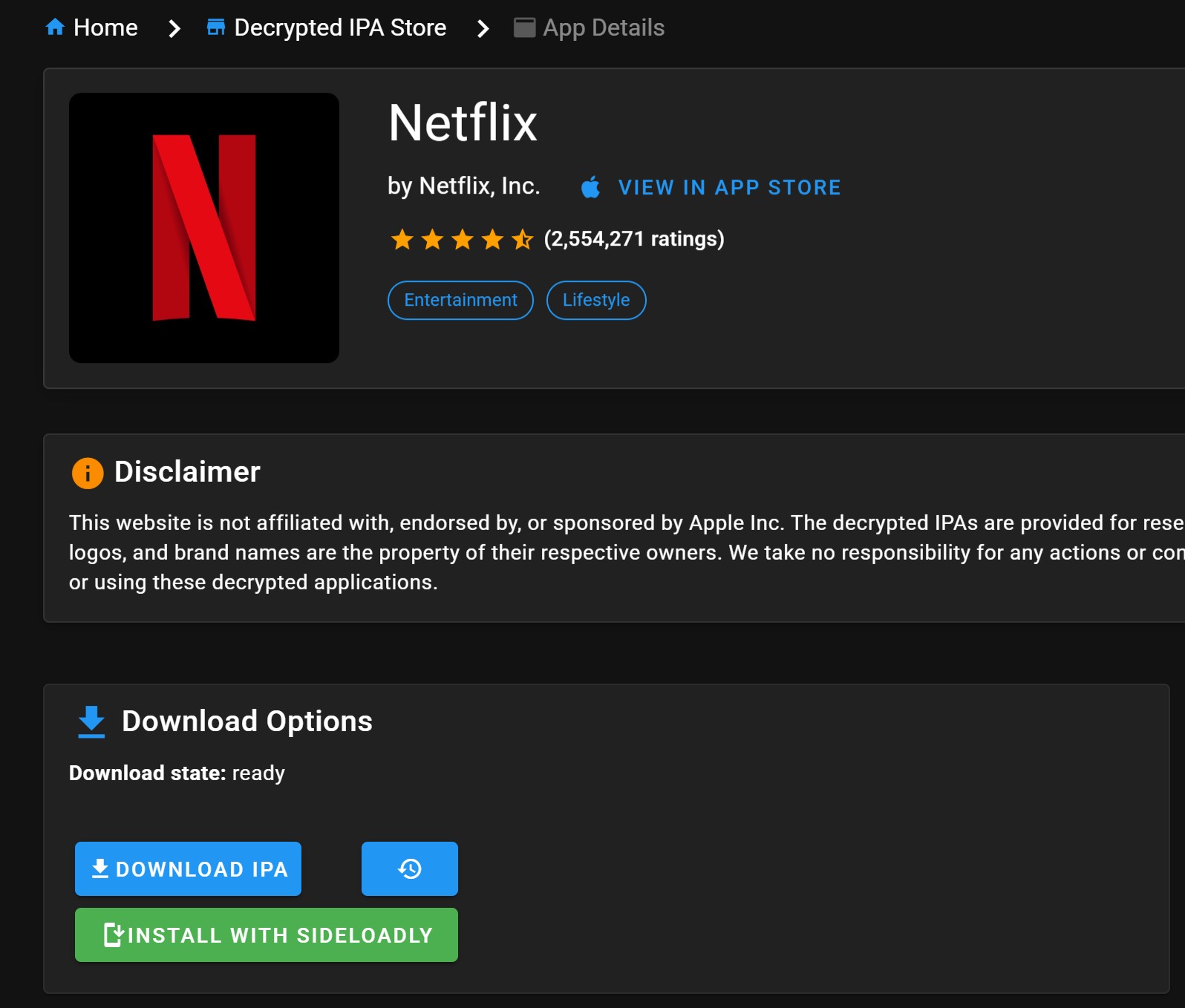1185x1008 pixels.
Task: Select the Entertainment category chip
Action: coord(460,300)
